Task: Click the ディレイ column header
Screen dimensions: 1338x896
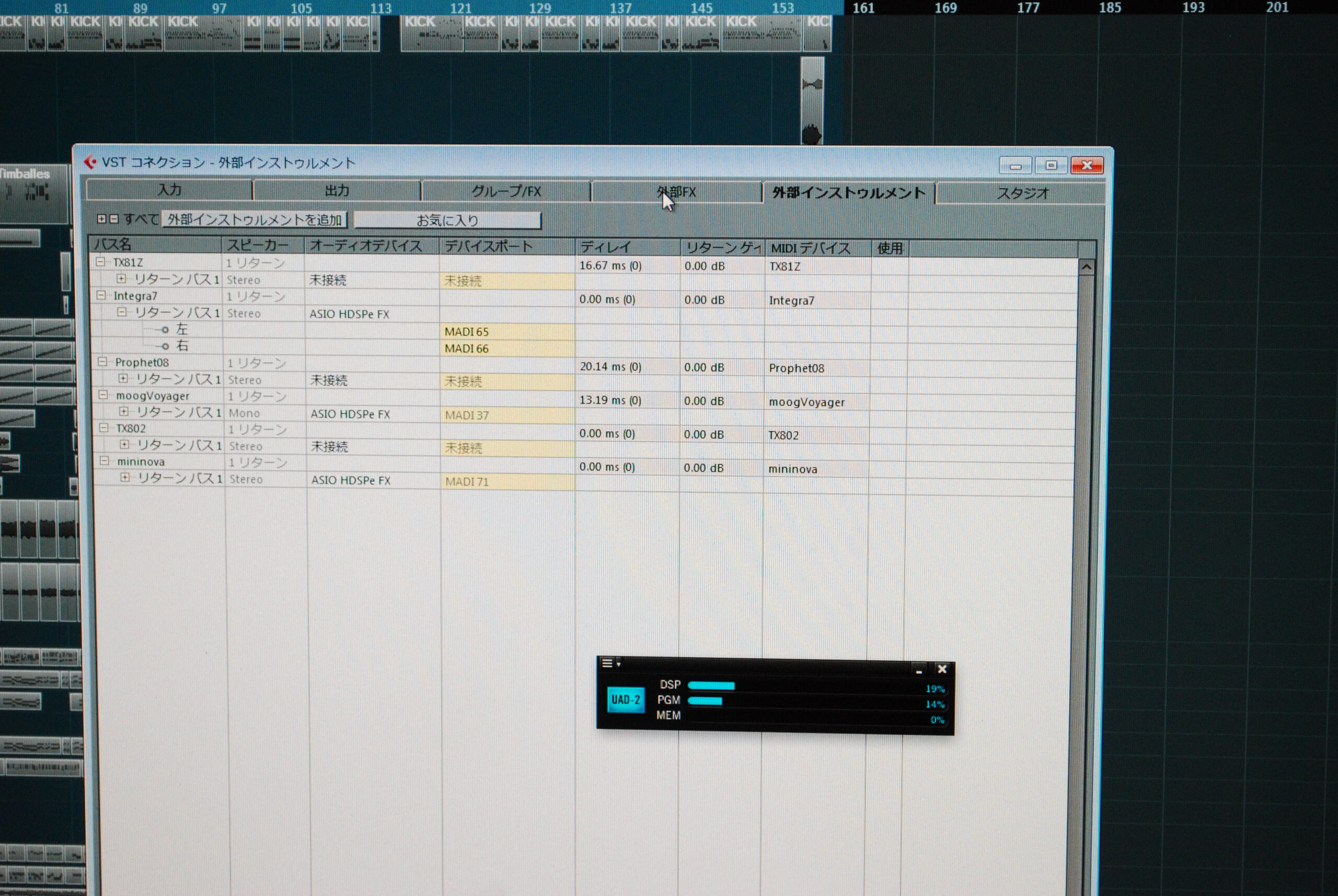Action: click(x=628, y=247)
